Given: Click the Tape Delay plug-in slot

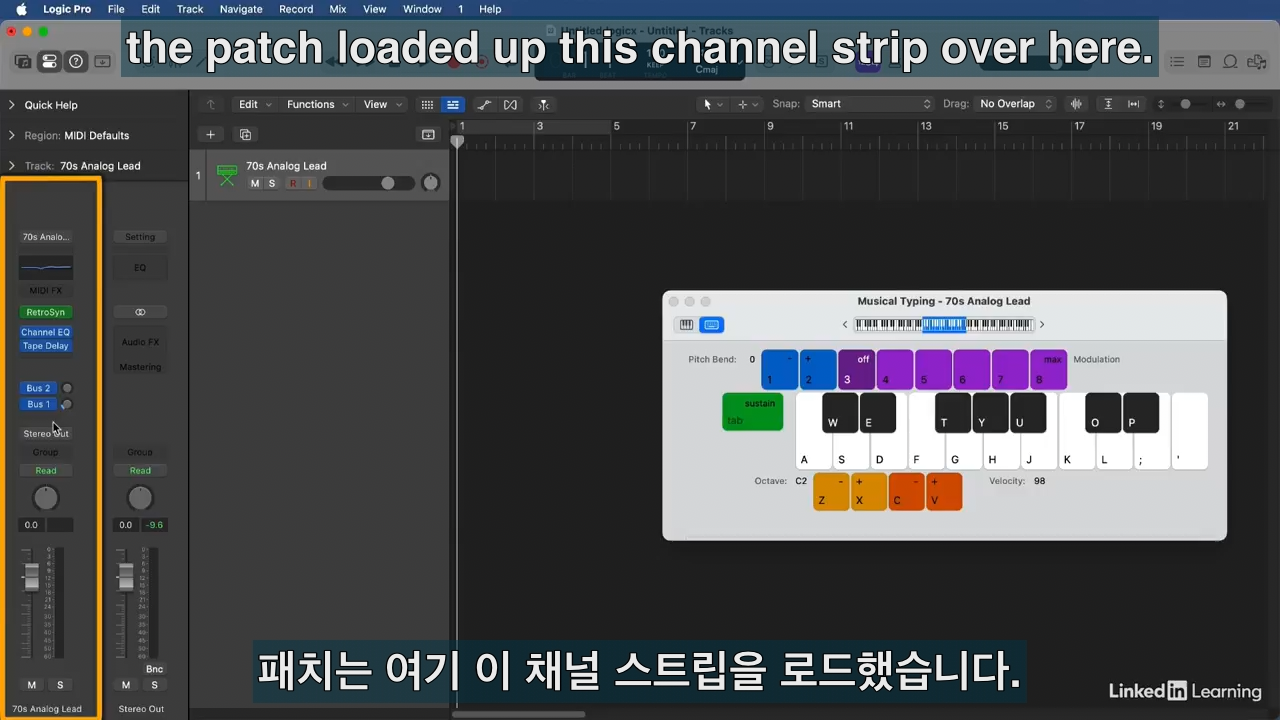Looking at the screenshot, I should (46, 346).
